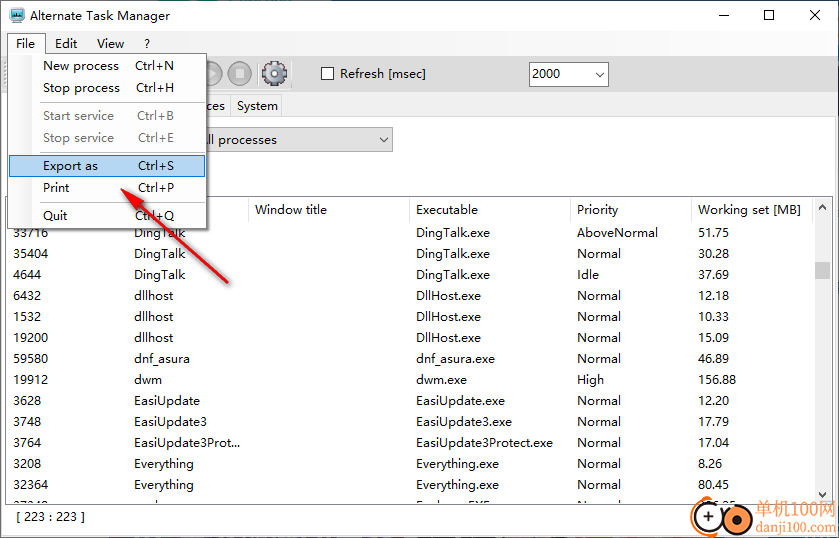Click the stop toolbar icon
Viewport: 839px width, 538px height.
click(240, 73)
